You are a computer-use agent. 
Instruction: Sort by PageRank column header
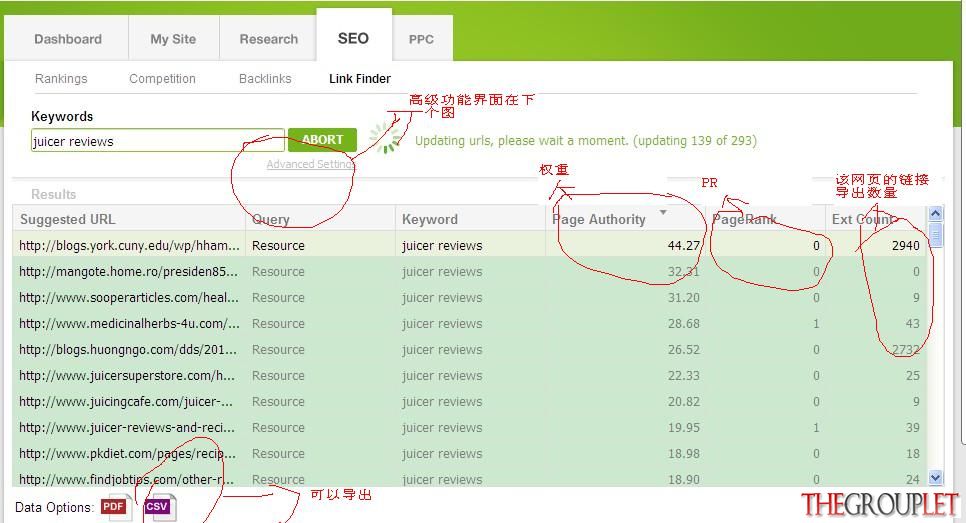[x=765, y=219]
